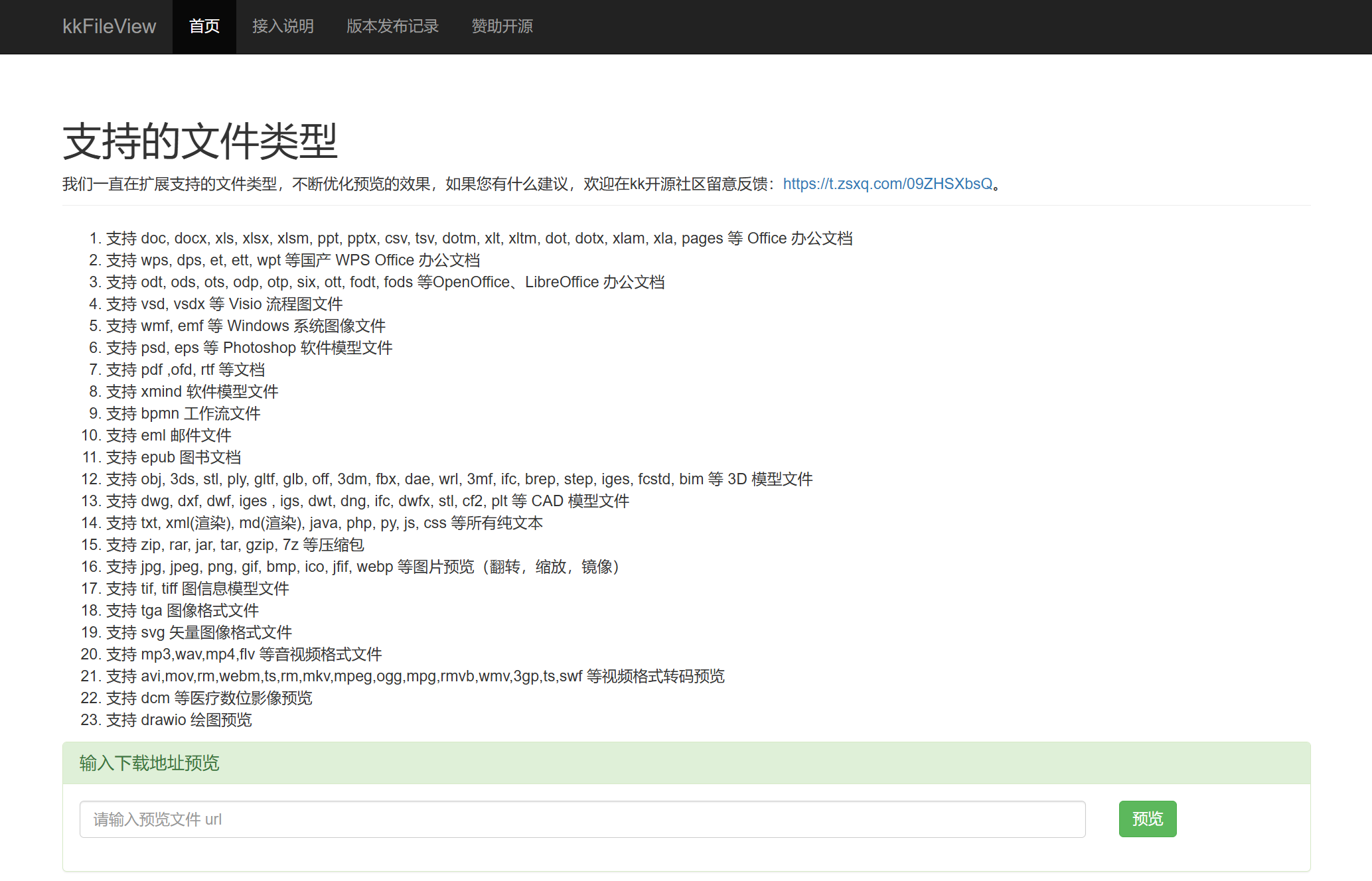
Task: Click the Photoshop 软件模型文件 list item
Action: [249, 348]
